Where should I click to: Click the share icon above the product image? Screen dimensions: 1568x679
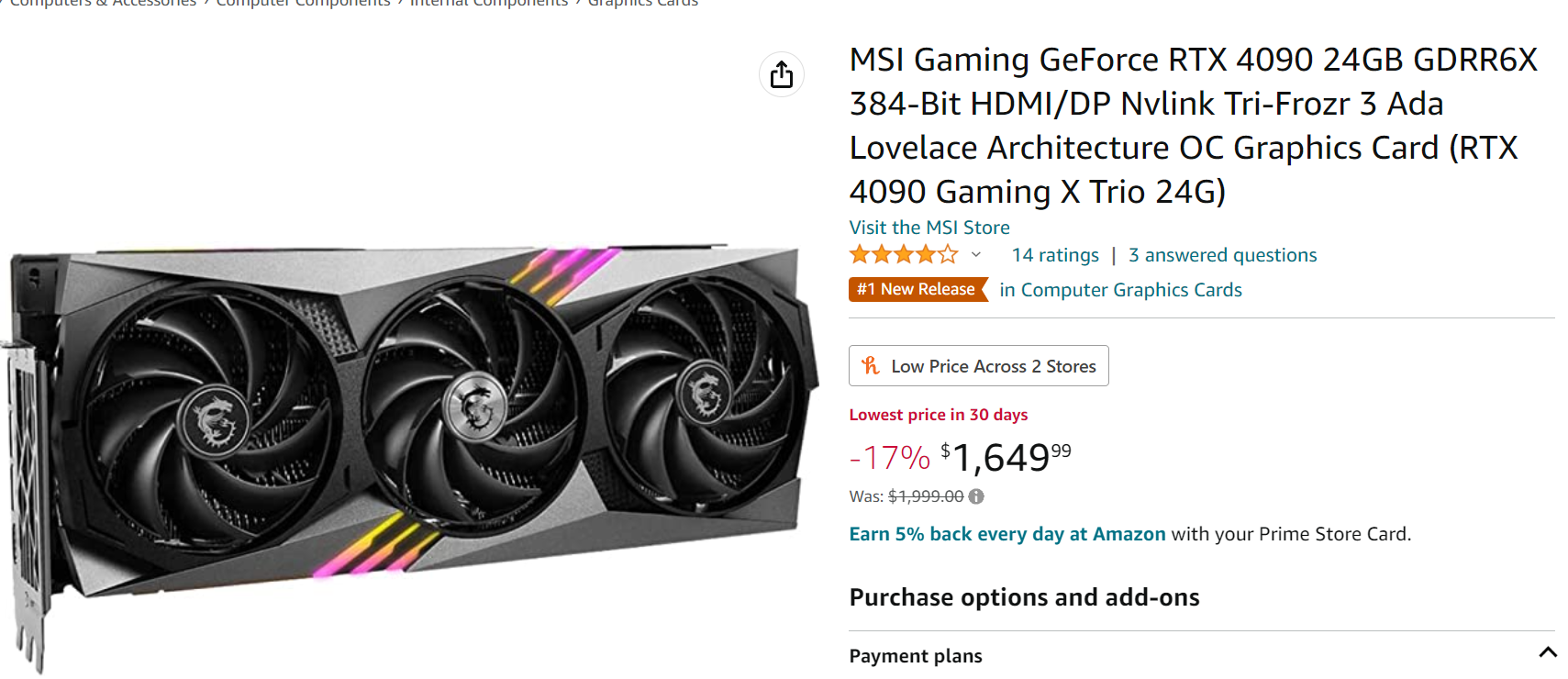point(781,74)
